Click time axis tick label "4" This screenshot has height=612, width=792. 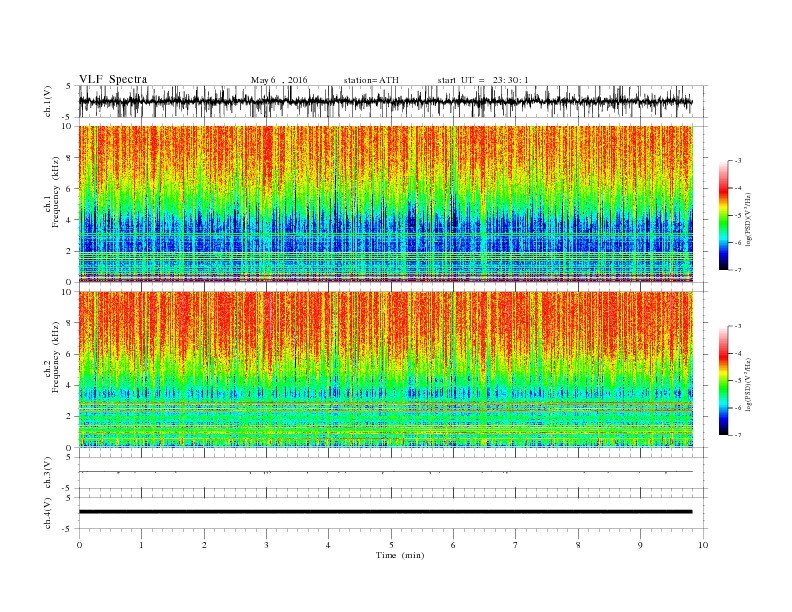point(329,545)
